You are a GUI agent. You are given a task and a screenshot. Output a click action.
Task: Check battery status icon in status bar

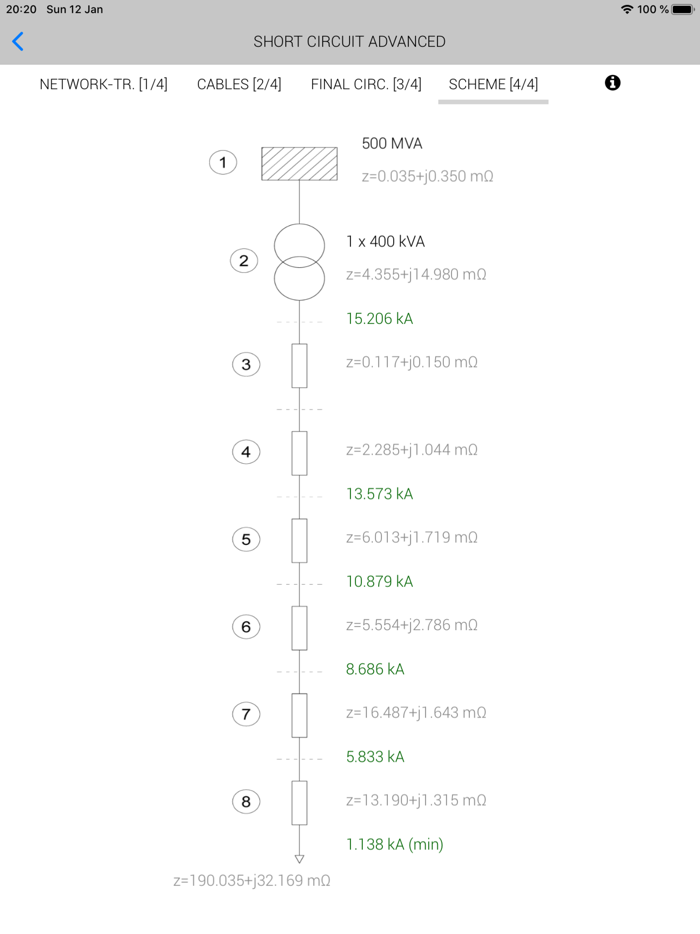684,9
